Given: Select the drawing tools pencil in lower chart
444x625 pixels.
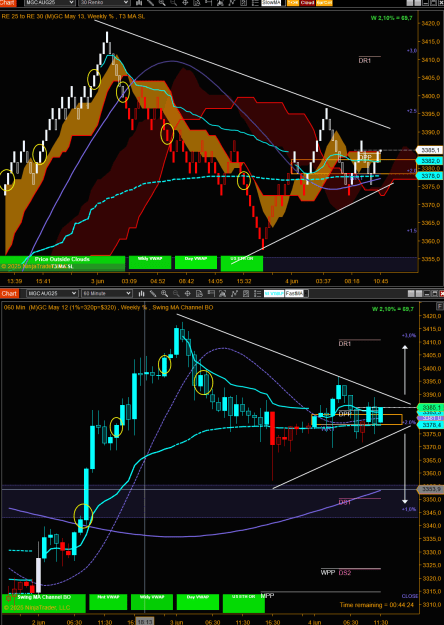Looking at the screenshot, I should click(153, 294).
